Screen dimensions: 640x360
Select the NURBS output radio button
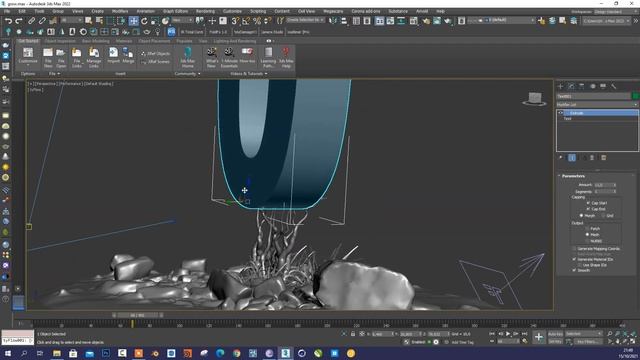pyautogui.click(x=587, y=241)
